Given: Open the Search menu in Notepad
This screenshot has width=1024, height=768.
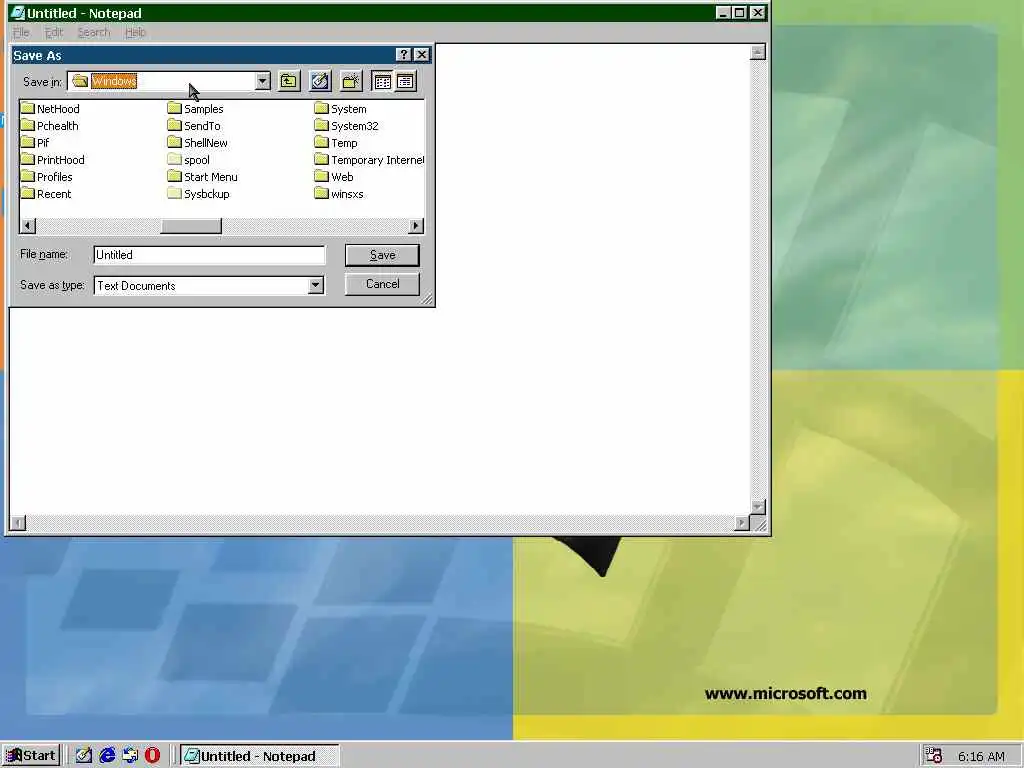Looking at the screenshot, I should click(x=93, y=32).
